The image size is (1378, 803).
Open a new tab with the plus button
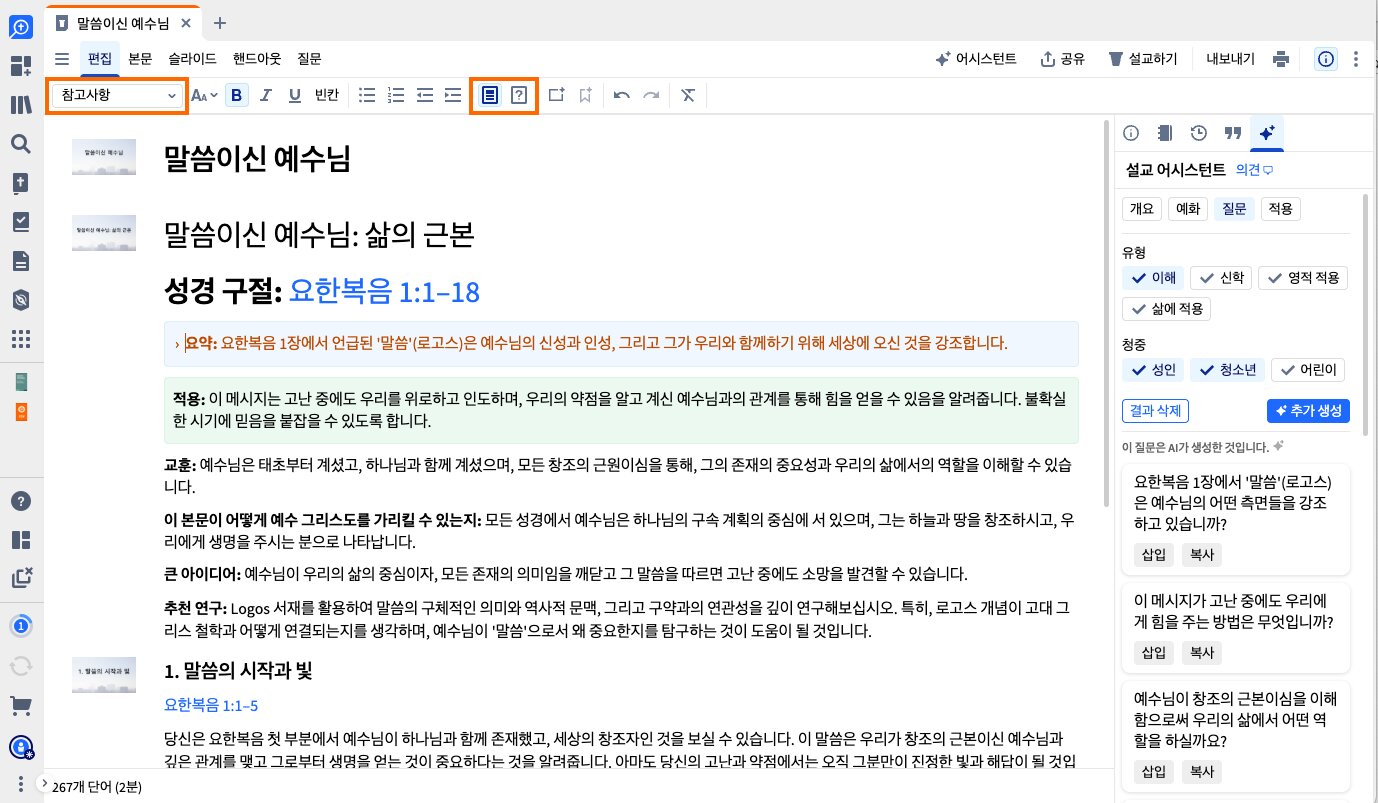(220, 22)
